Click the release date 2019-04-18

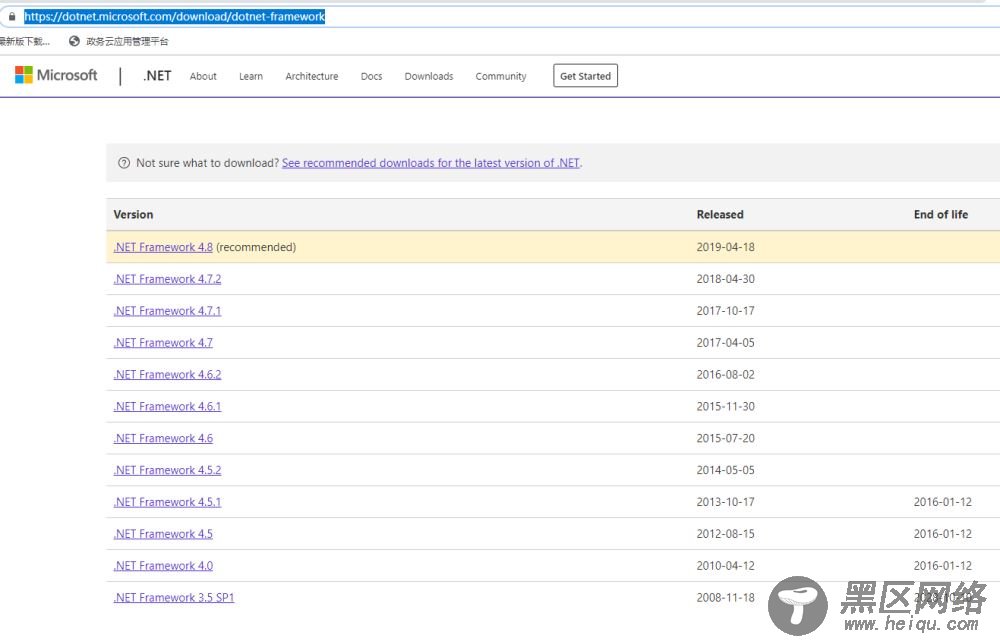[x=725, y=247]
